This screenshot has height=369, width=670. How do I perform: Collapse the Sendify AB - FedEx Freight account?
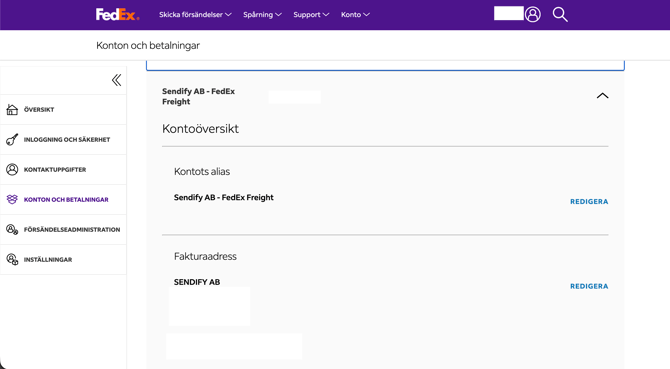coord(602,96)
